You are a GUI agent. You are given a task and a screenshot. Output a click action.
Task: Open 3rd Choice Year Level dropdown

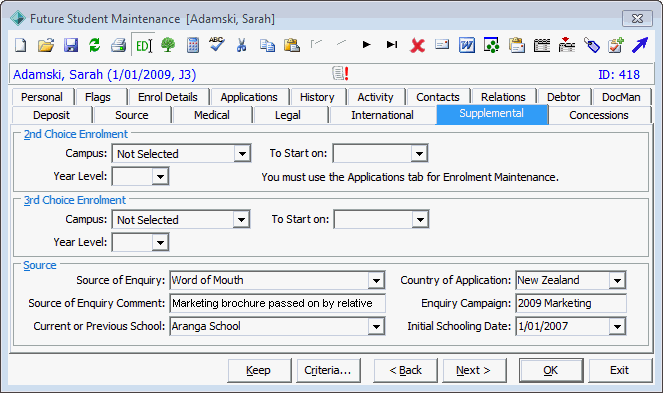coord(160,242)
